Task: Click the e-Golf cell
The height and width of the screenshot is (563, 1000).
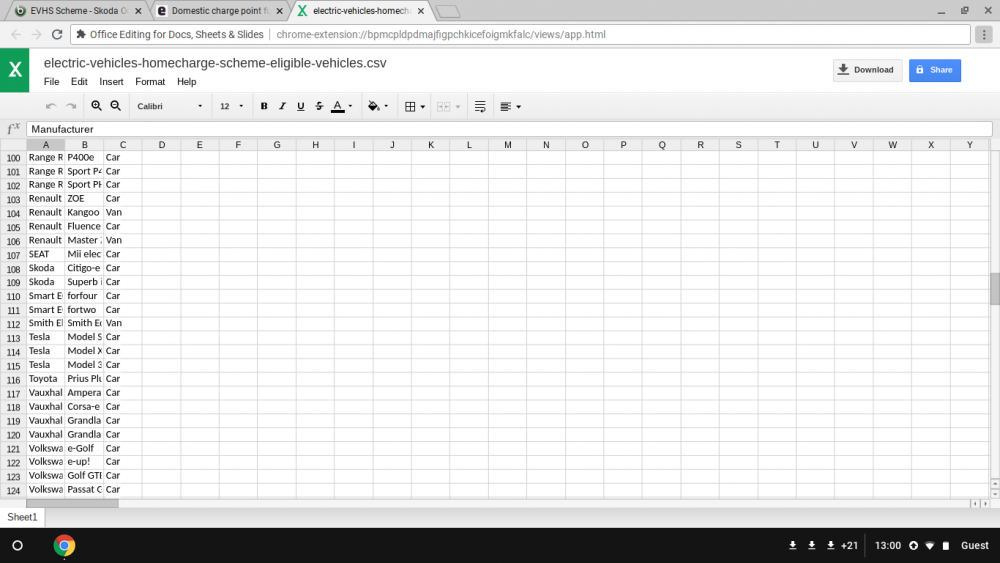Action: (84, 448)
